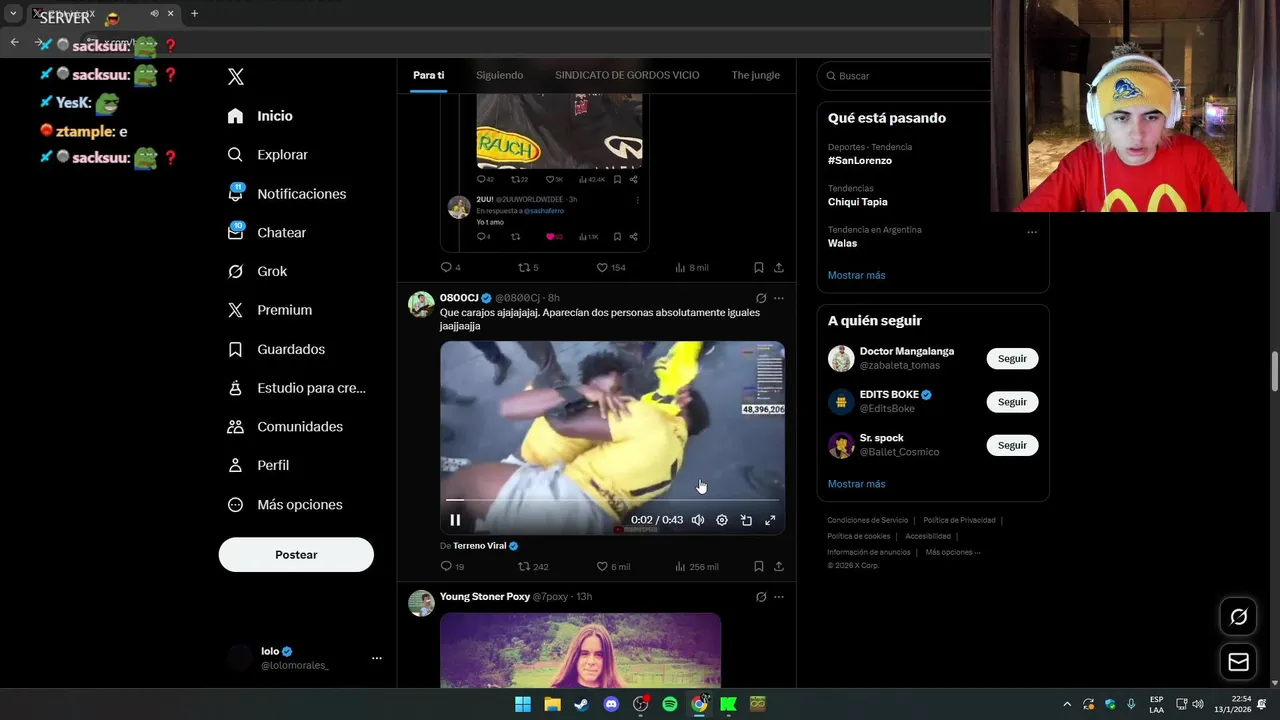Viewport: 1280px width, 720px height.
Task: Follow EDITS BOKE
Action: pos(1012,402)
